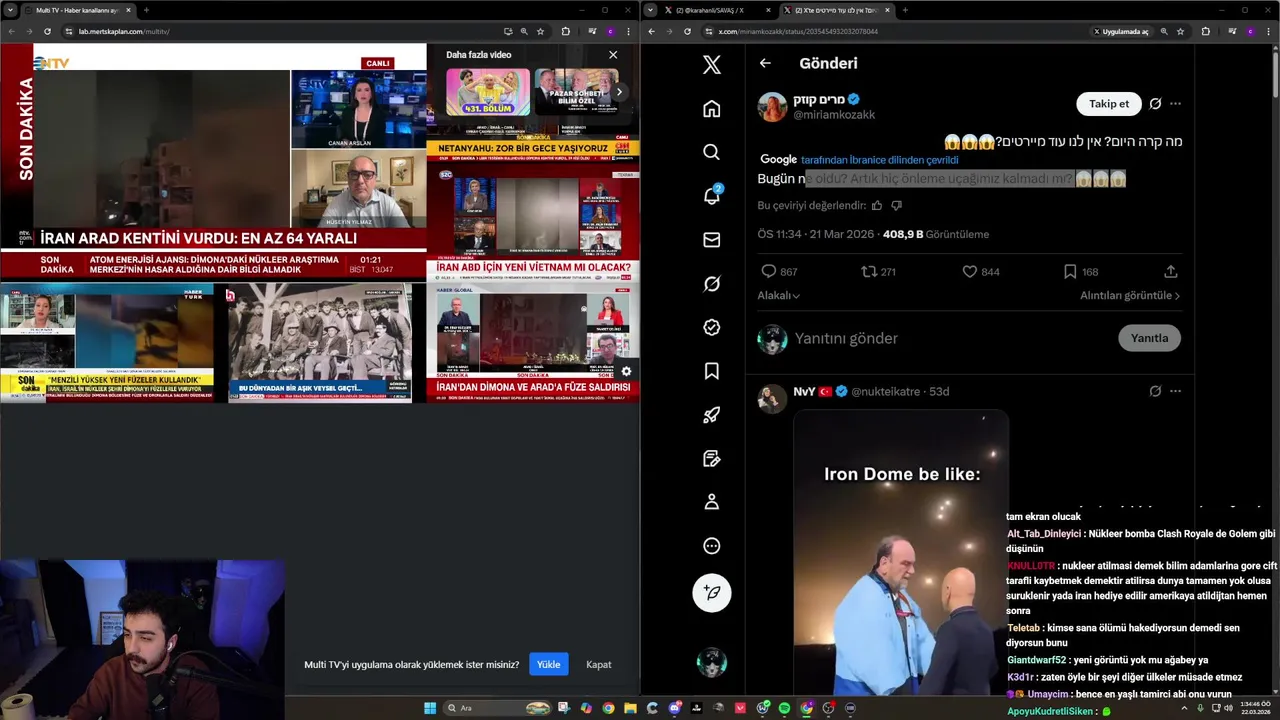
Task: Open new tab in X browser window
Action: pyautogui.click(x=905, y=10)
